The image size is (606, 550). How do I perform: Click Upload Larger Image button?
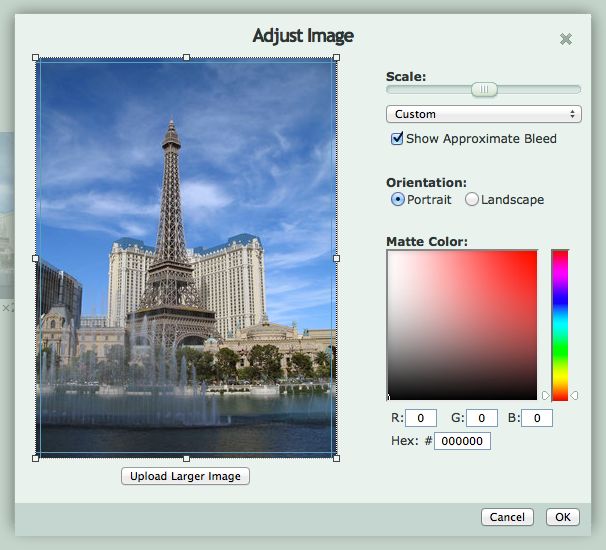tap(185, 476)
